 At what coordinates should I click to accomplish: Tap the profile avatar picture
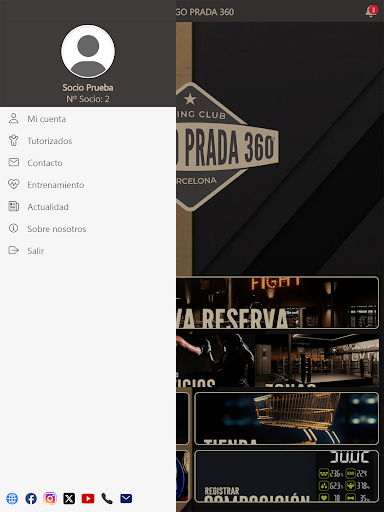pyautogui.click(x=88, y=51)
